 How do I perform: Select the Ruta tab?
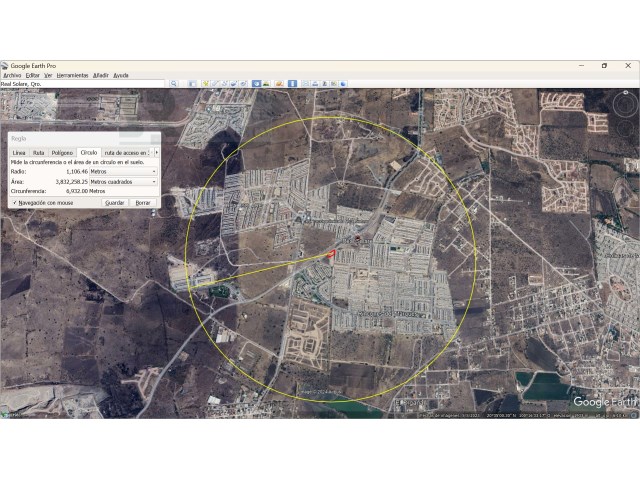coord(38,152)
